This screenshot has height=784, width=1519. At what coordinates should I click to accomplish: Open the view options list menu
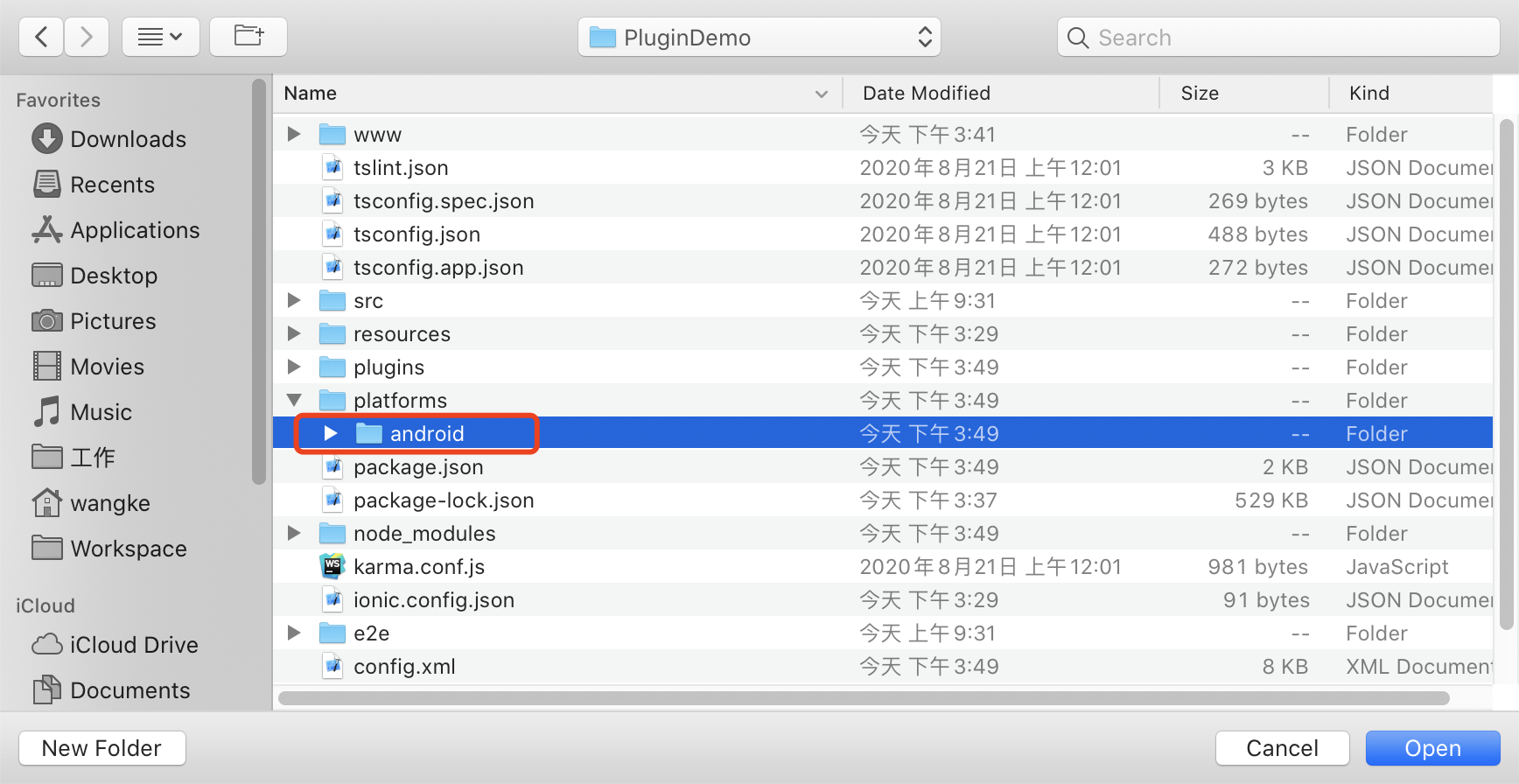(160, 37)
